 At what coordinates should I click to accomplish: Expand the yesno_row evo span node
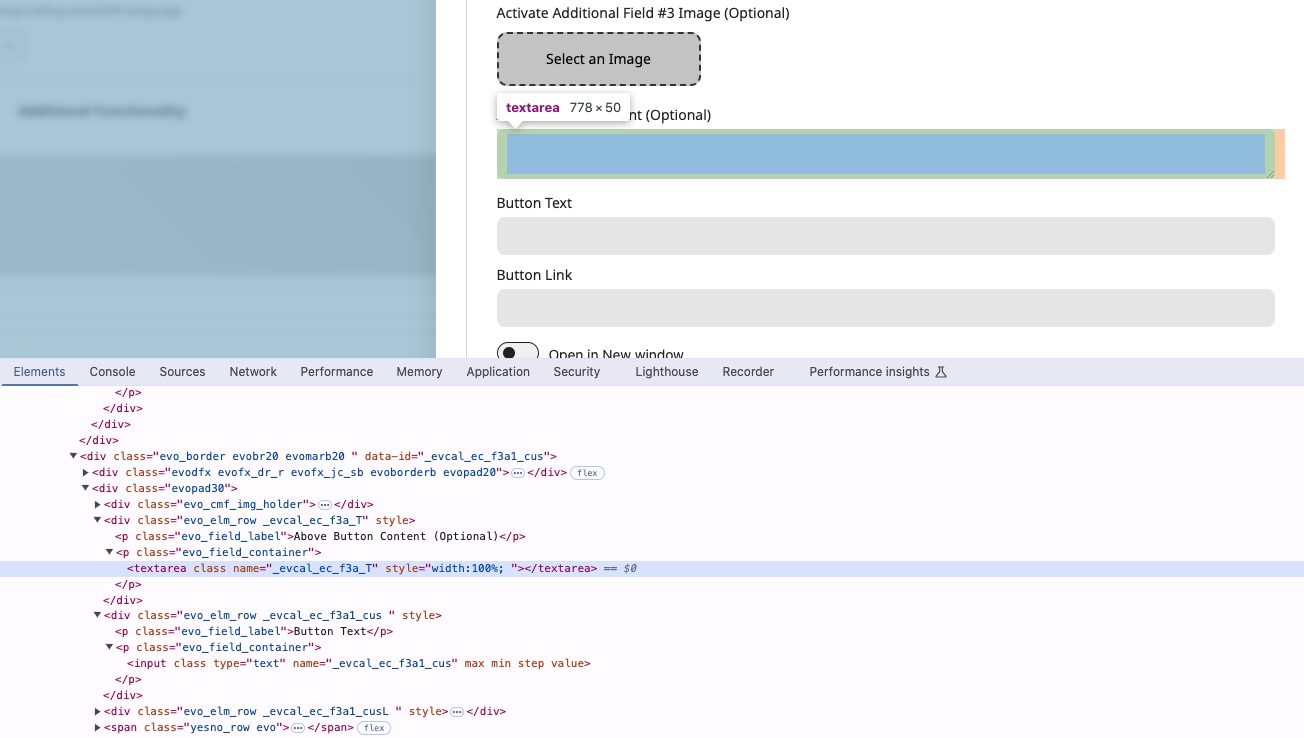click(x=97, y=727)
